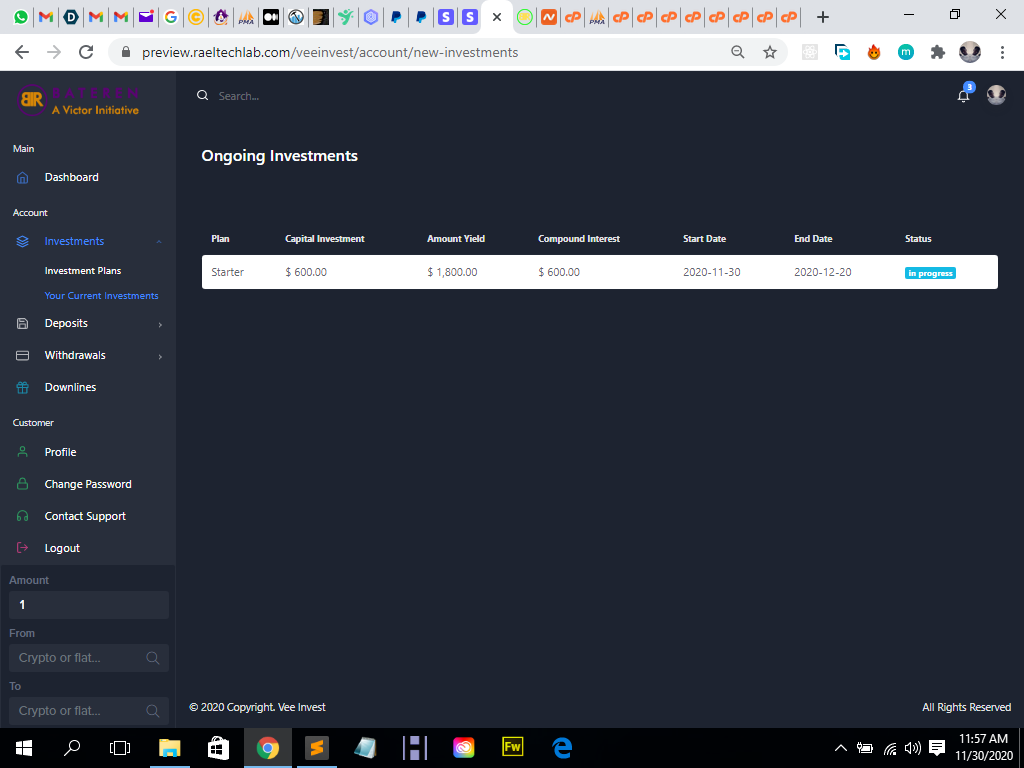Click the Bateren logo in the sidebar

(x=78, y=100)
